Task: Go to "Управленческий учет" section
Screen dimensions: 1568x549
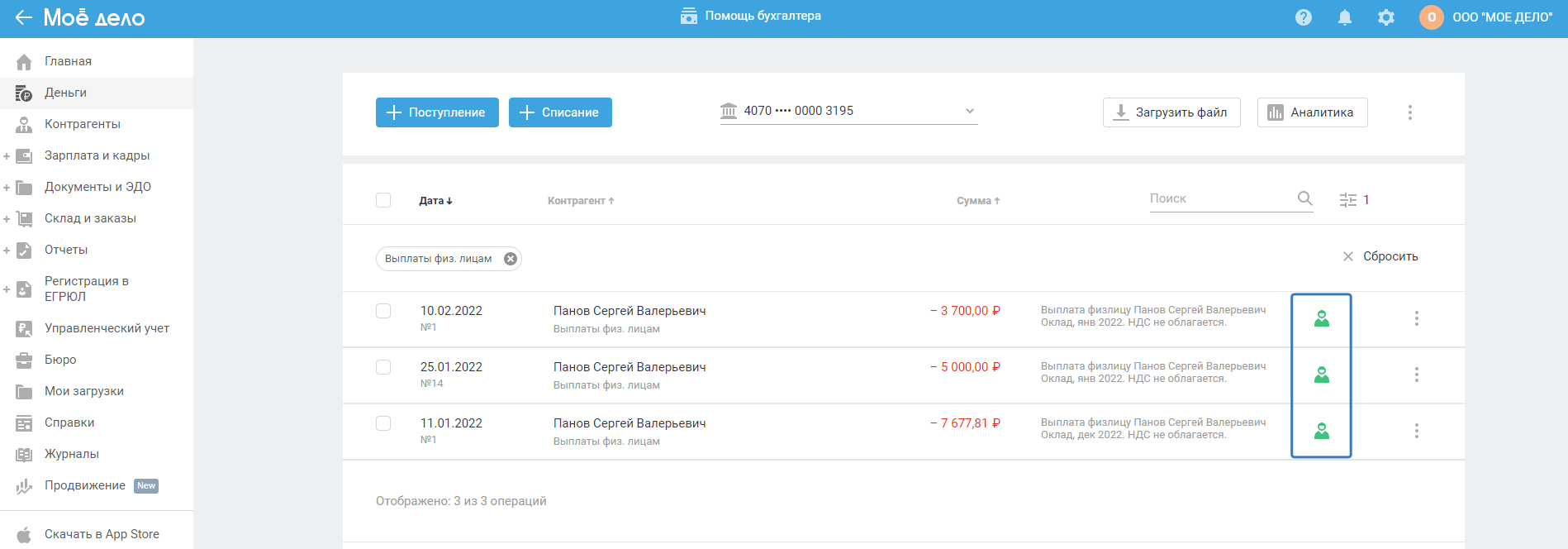Action: (x=107, y=328)
